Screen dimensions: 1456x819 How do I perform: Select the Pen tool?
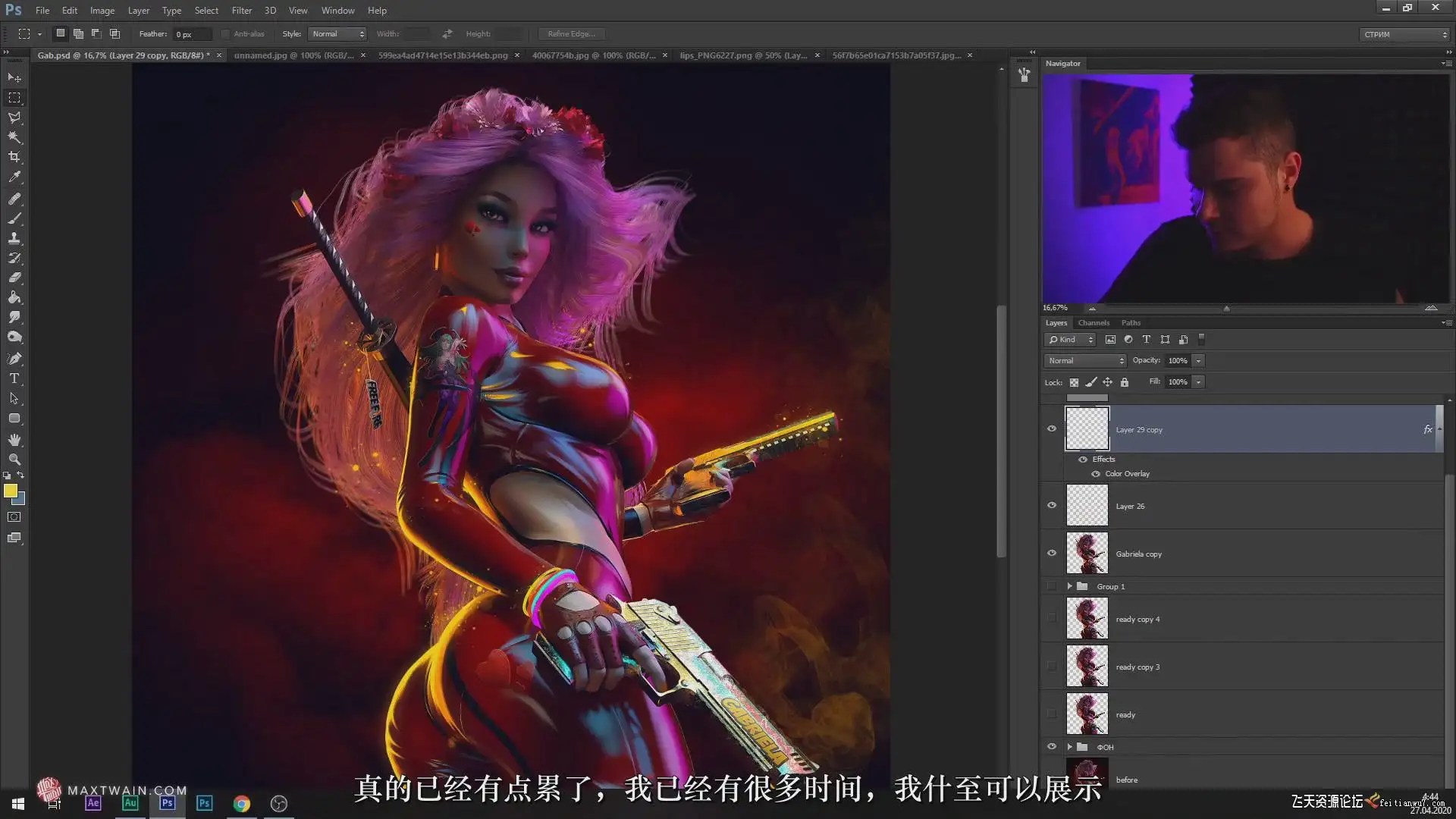point(14,359)
